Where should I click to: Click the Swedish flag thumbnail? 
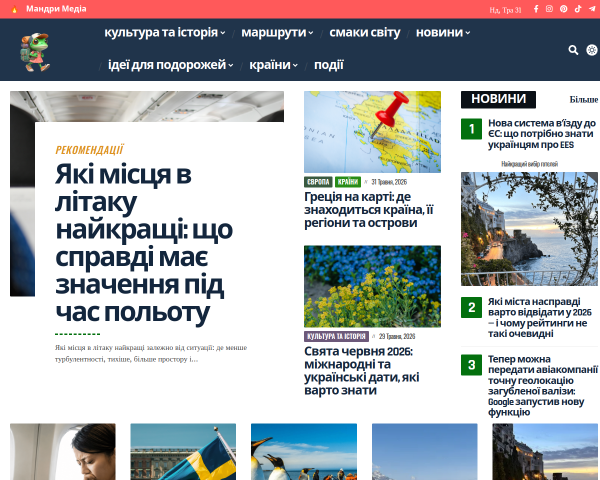click(x=183, y=452)
